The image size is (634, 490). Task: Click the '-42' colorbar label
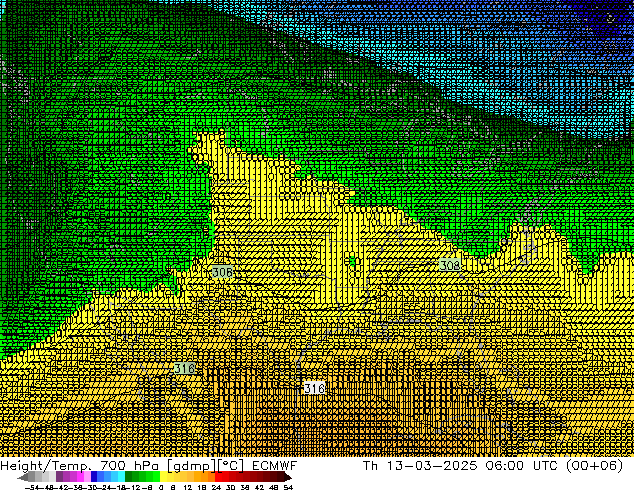coord(63,487)
